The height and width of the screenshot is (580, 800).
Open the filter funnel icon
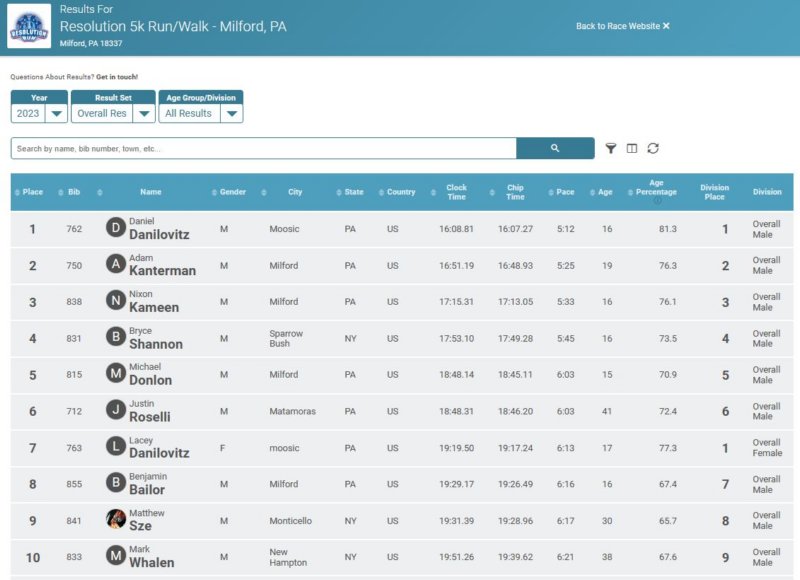(x=611, y=148)
